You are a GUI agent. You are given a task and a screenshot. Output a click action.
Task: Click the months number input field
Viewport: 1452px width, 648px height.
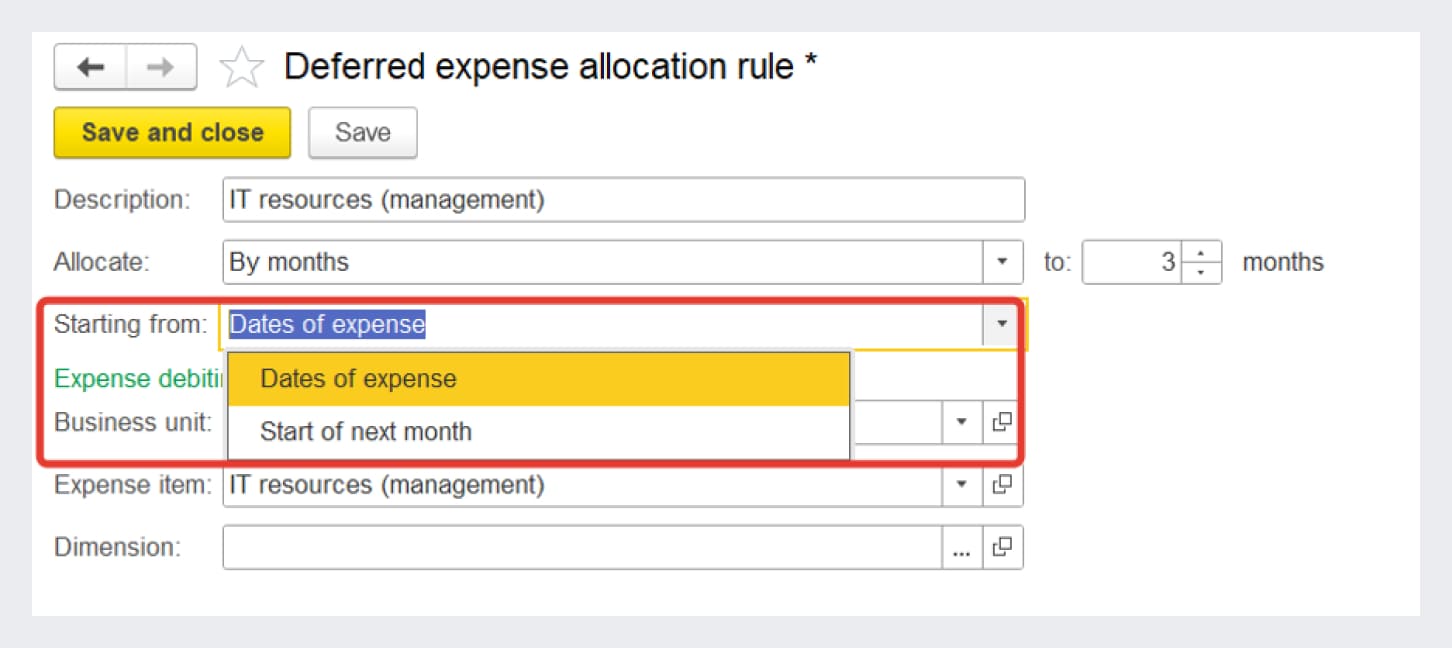pos(1131,262)
